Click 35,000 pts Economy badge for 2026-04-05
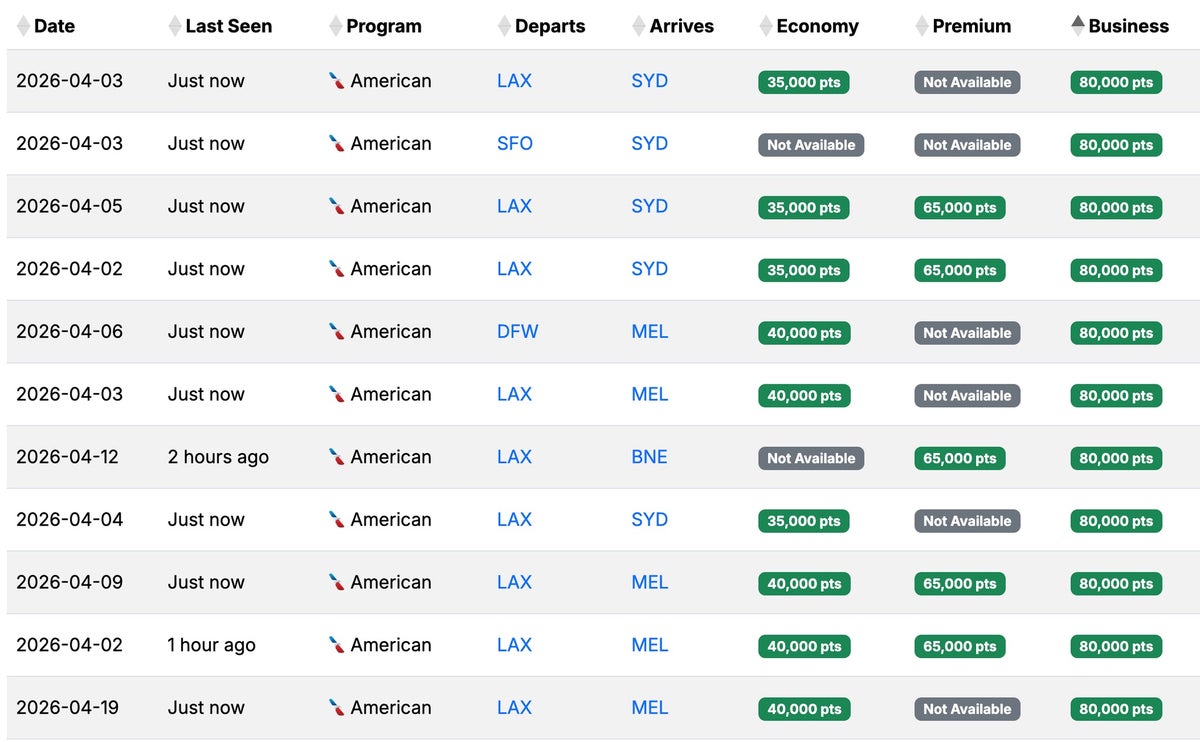Screen dimensions: 1200x743 [x=804, y=208]
